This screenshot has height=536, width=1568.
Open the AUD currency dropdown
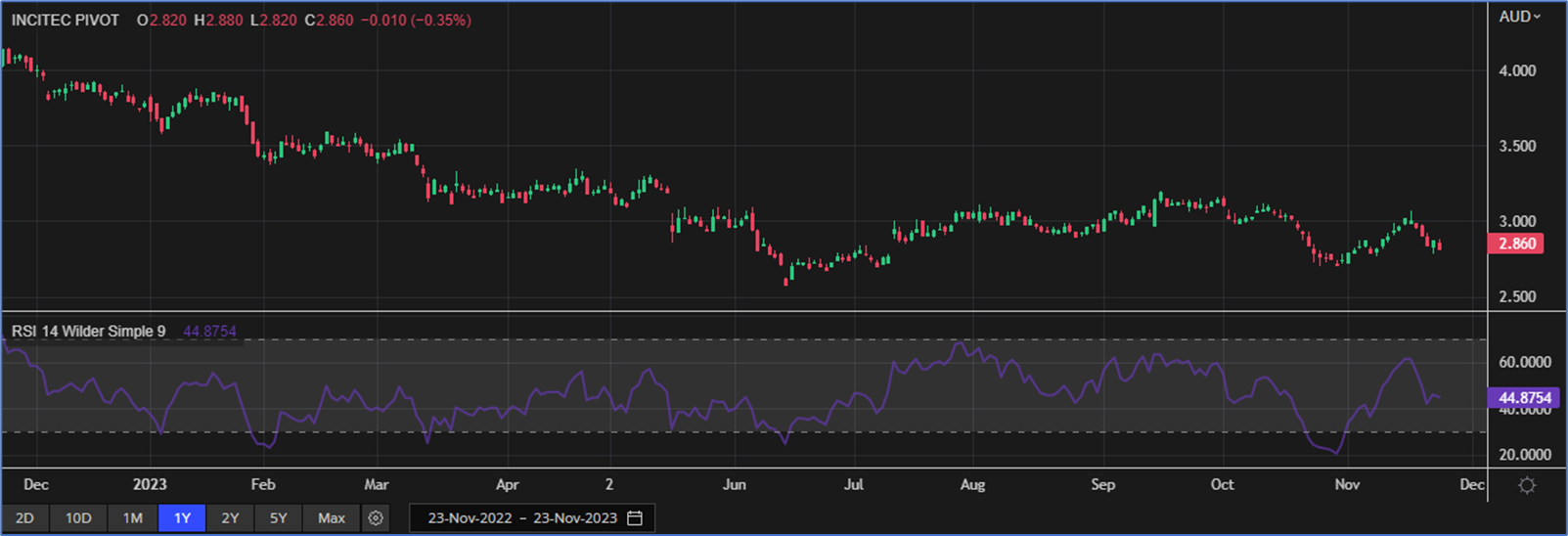[x=1519, y=17]
